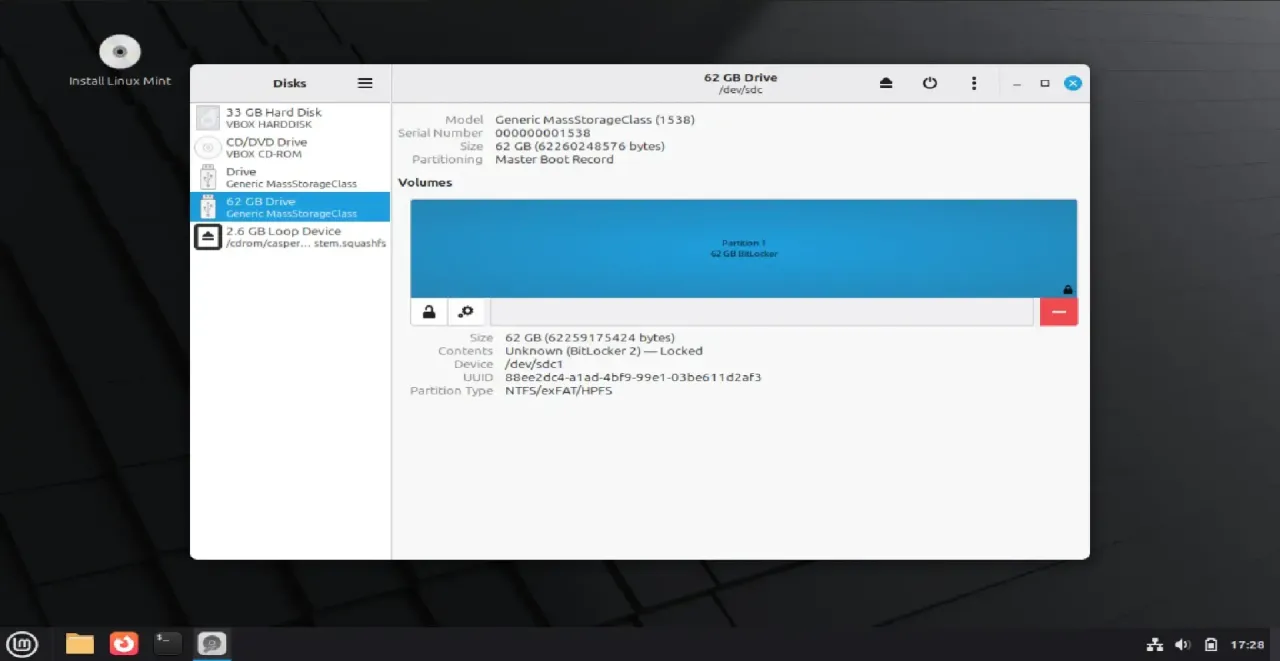1280x661 pixels.
Task: Select Partition 1 in the Volumes view
Action: (744, 248)
